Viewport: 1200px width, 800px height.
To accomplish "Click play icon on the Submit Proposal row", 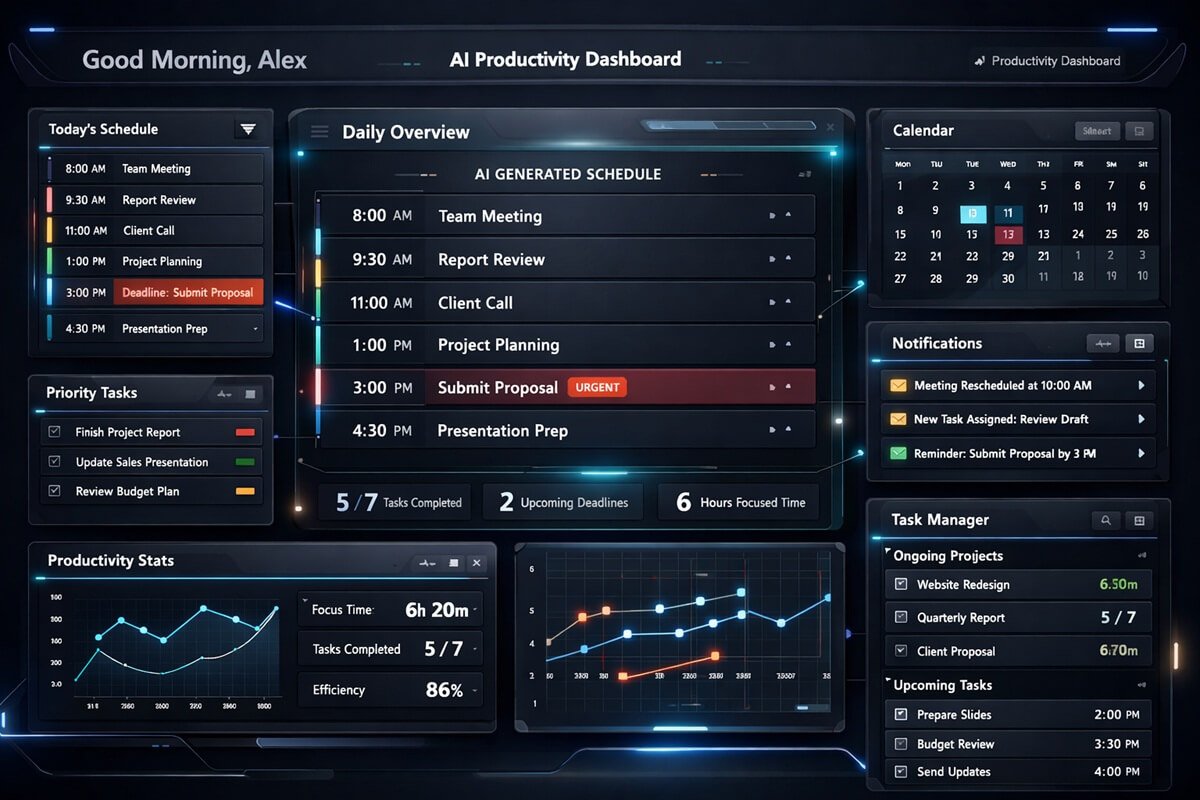I will click(771, 387).
